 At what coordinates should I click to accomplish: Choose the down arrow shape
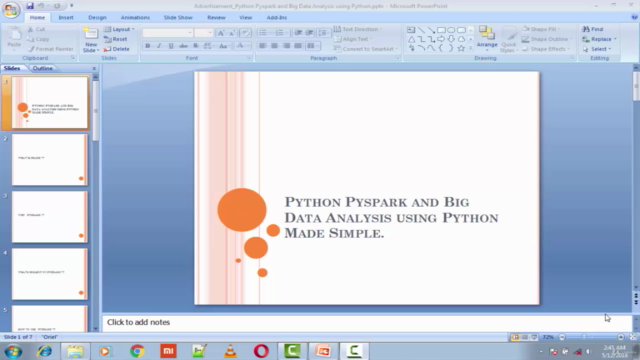451,39
